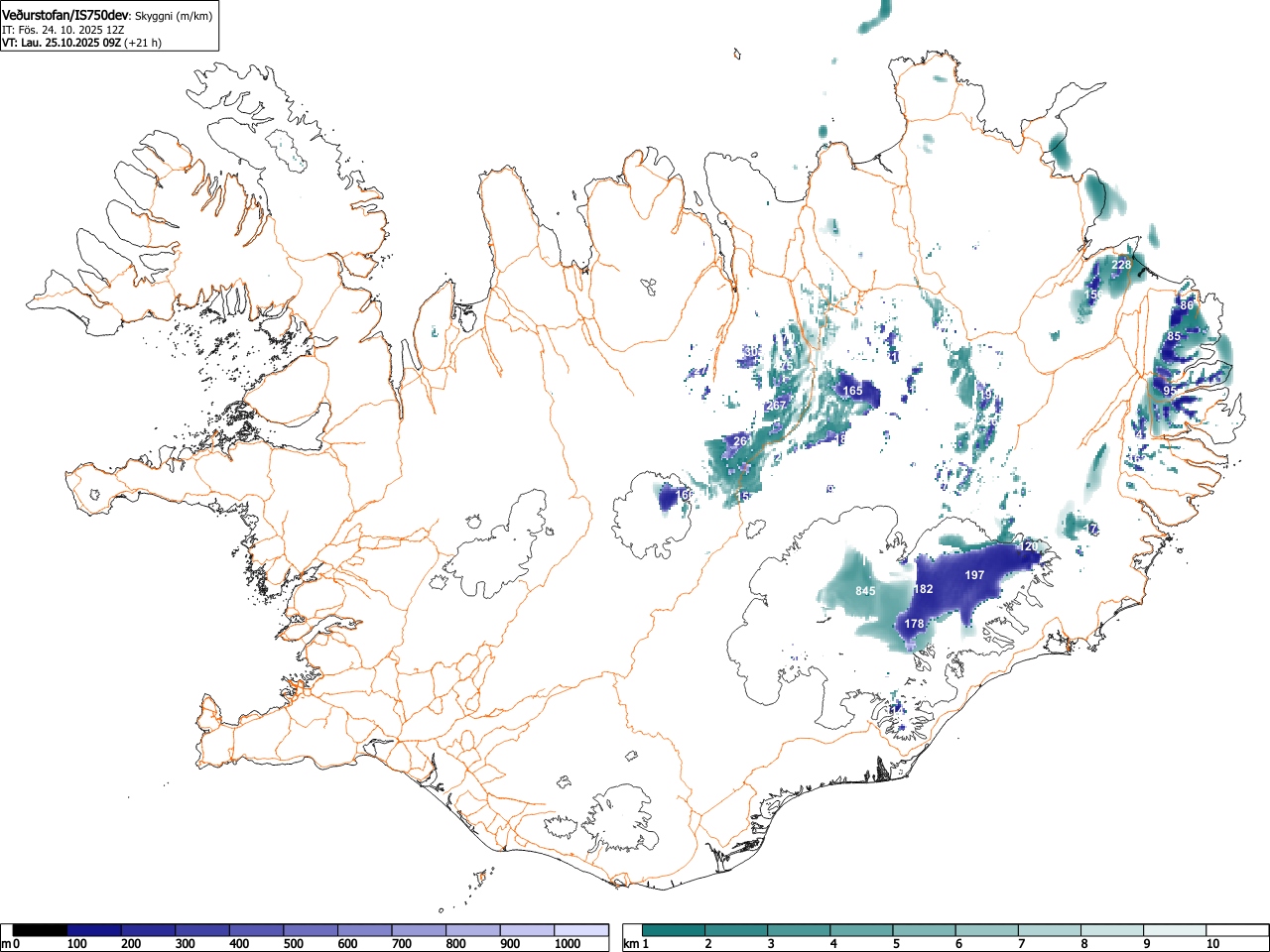Click the '500' tick label on meter legend
This screenshot has width=1270, height=952.
pyautogui.click(x=293, y=944)
